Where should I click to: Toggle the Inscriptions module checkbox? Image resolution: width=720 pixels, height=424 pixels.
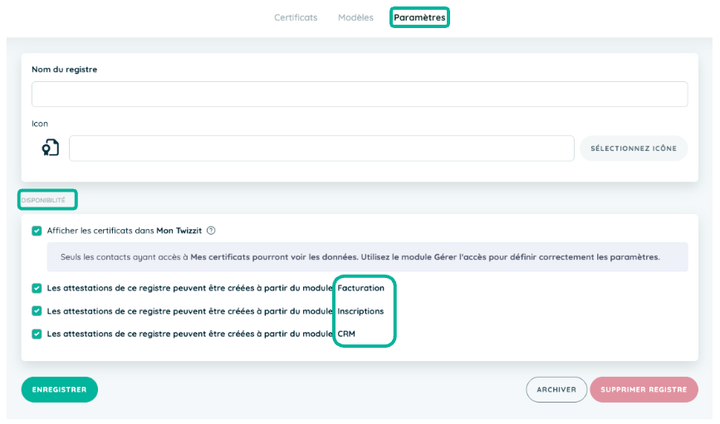pyautogui.click(x=37, y=311)
